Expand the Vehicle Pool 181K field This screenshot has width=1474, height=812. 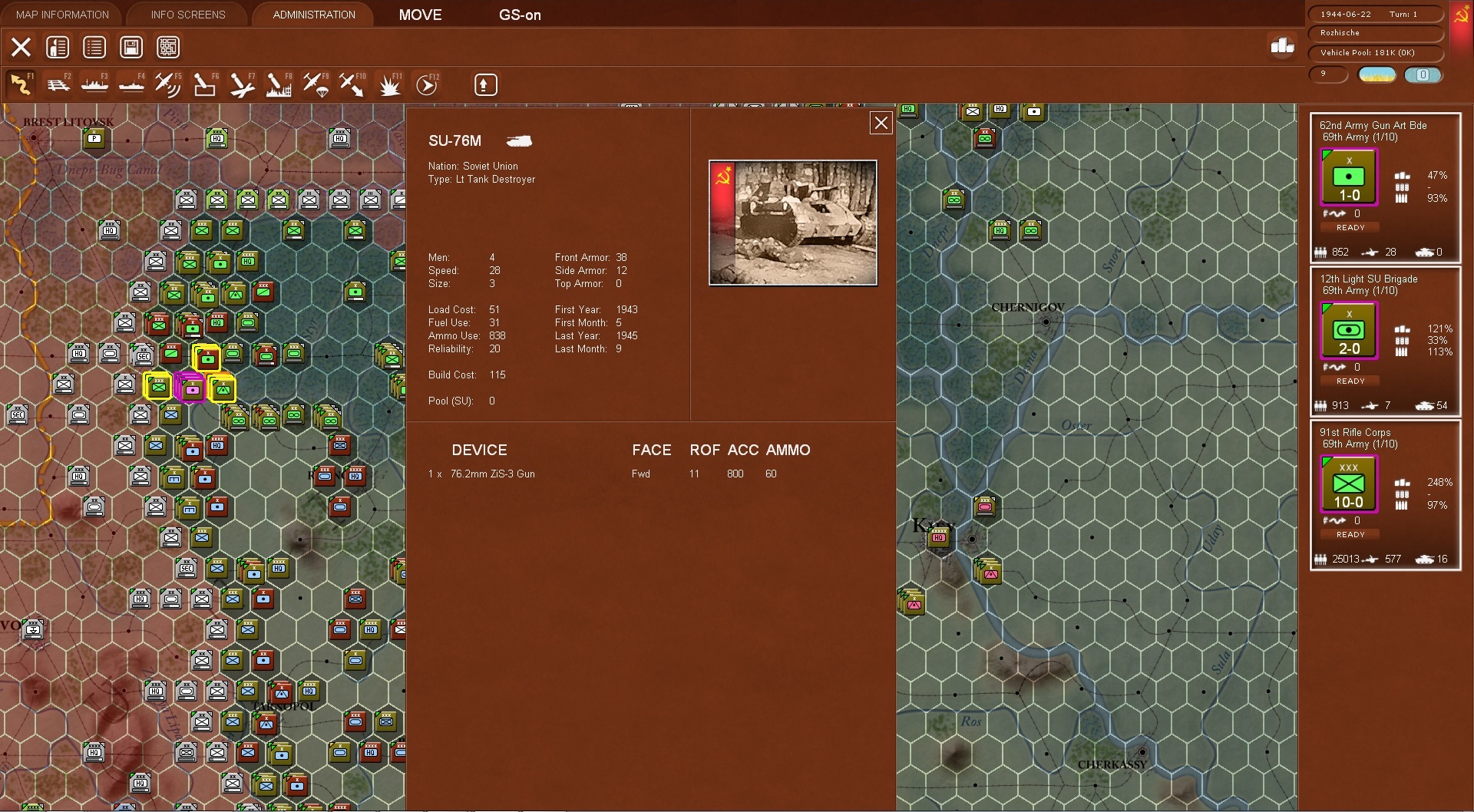coord(1374,53)
